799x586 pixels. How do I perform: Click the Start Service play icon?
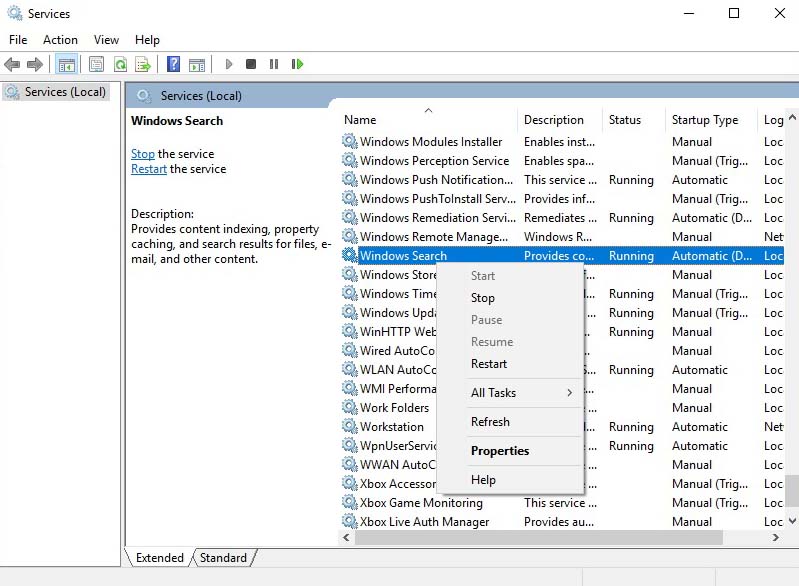coord(228,64)
